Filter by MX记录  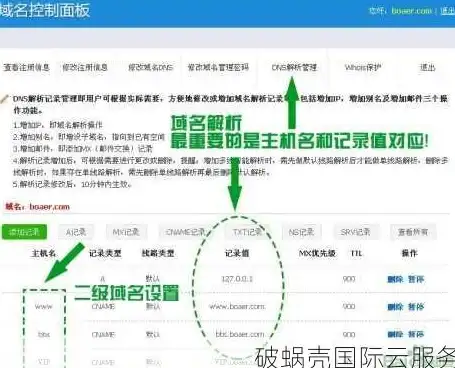126,232
